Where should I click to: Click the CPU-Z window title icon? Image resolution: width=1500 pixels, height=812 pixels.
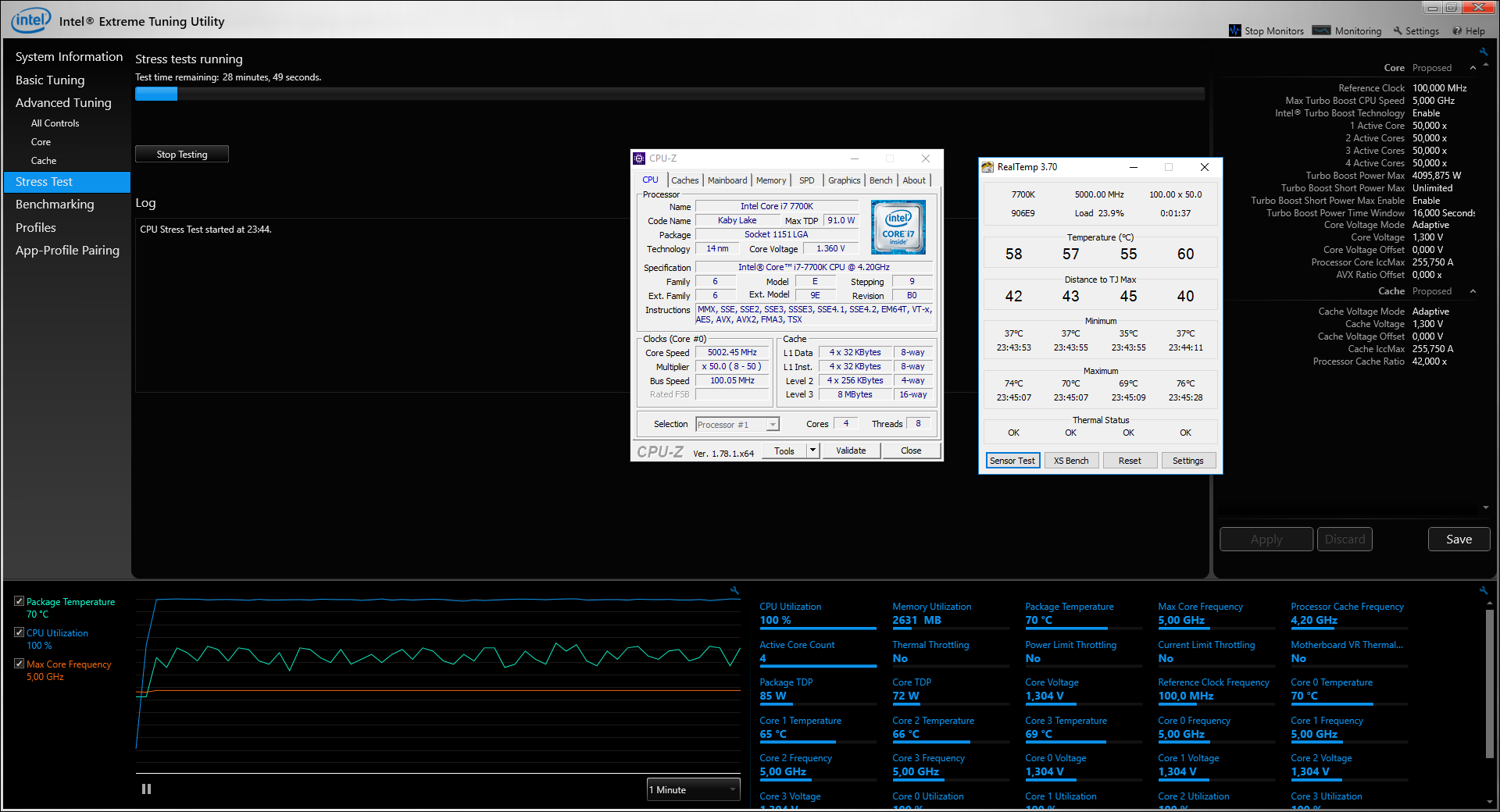click(x=639, y=158)
